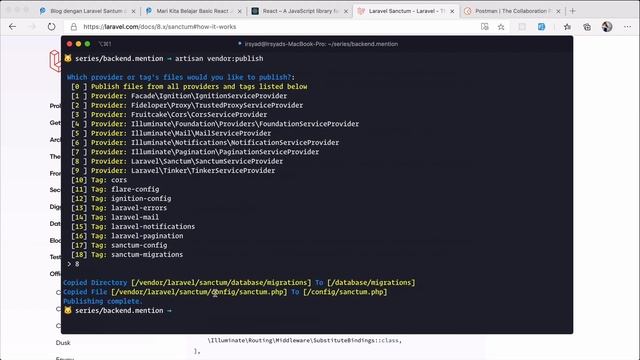Click the 'Tag: laravel-pagination' line
Viewport: 640px width, 360px height.
coord(127,236)
